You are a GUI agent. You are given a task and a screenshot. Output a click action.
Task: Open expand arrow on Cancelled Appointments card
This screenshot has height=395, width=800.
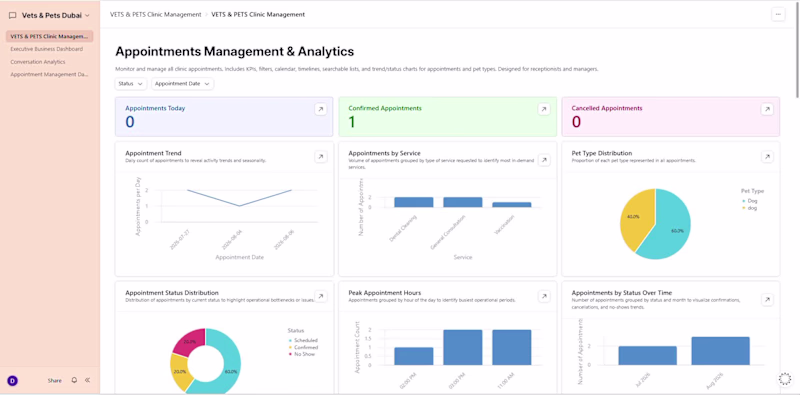(x=767, y=109)
